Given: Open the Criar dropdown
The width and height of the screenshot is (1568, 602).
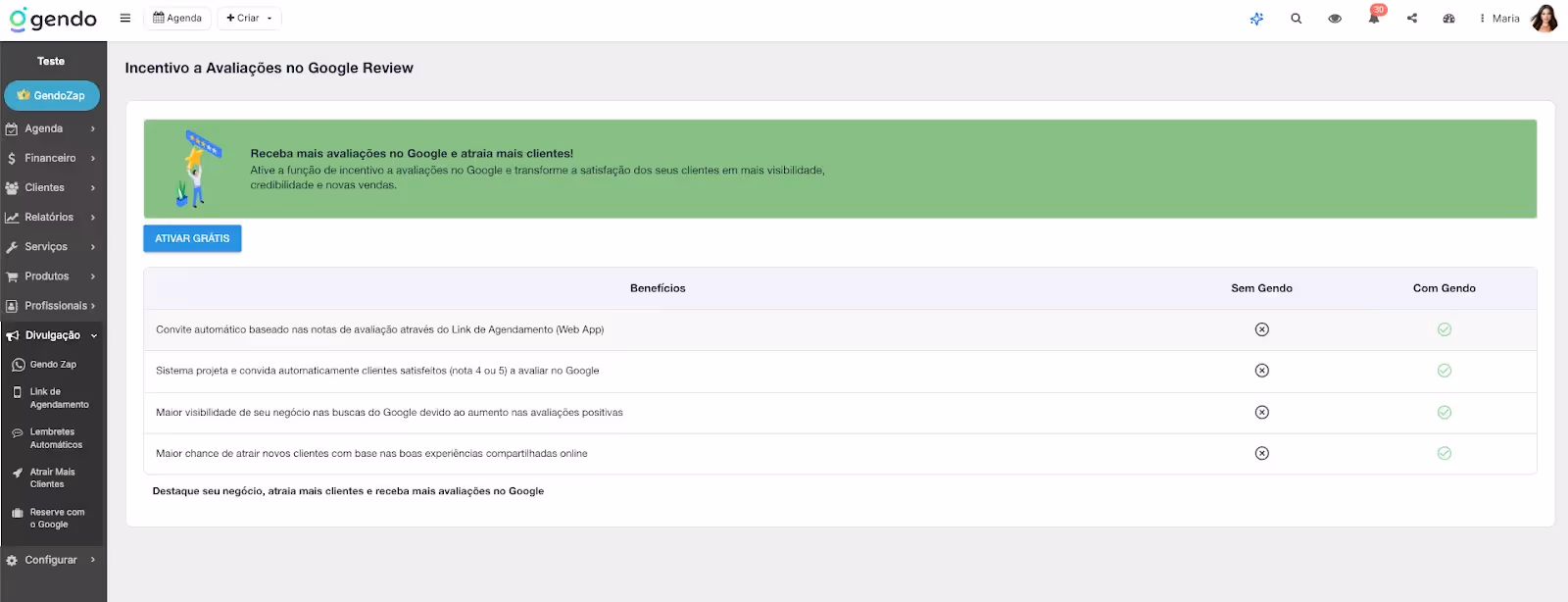Looking at the screenshot, I should (249, 18).
